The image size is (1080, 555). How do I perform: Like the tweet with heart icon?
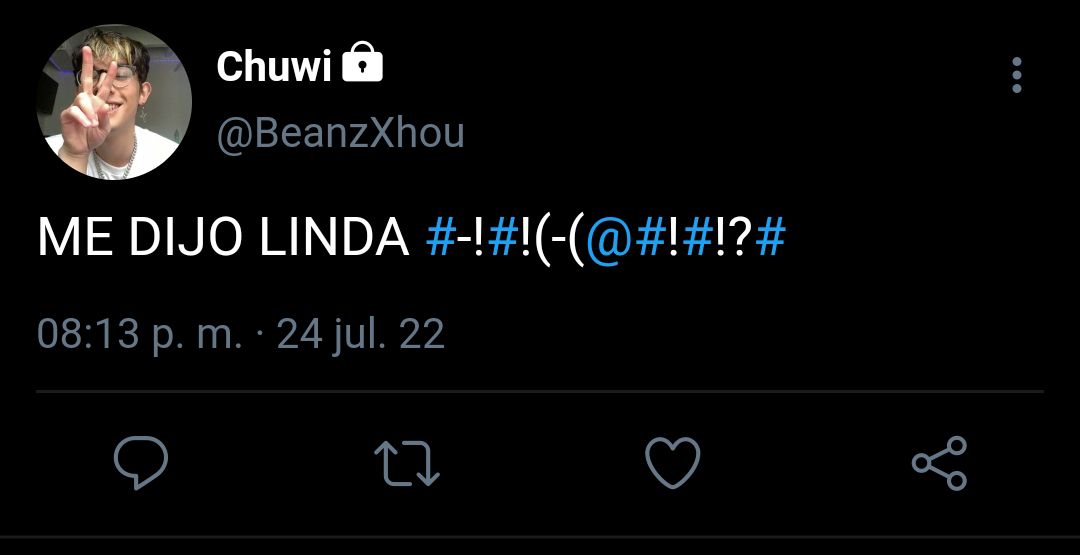pyautogui.click(x=672, y=463)
